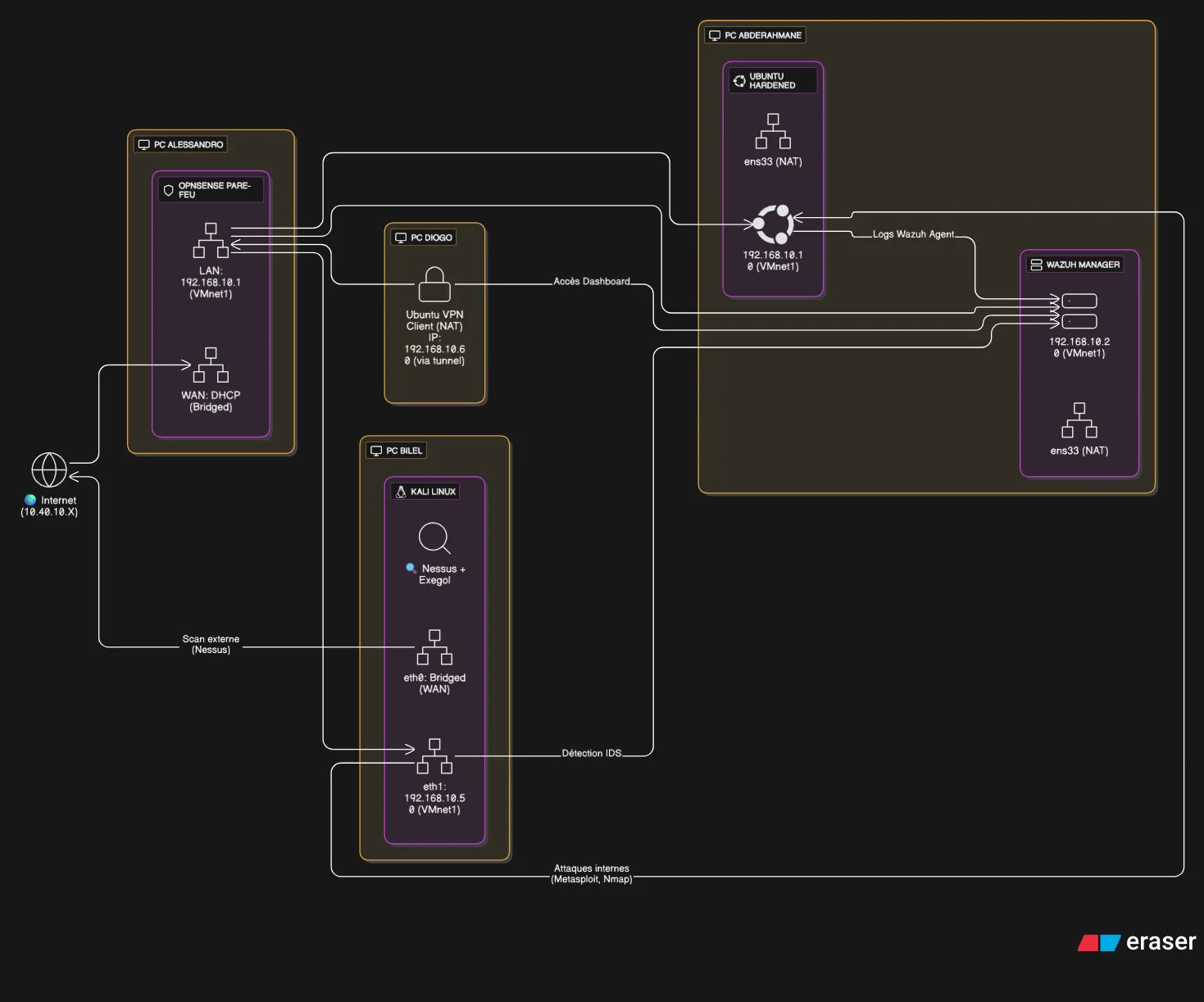Click the Internet globe icon

[x=49, y=470]
